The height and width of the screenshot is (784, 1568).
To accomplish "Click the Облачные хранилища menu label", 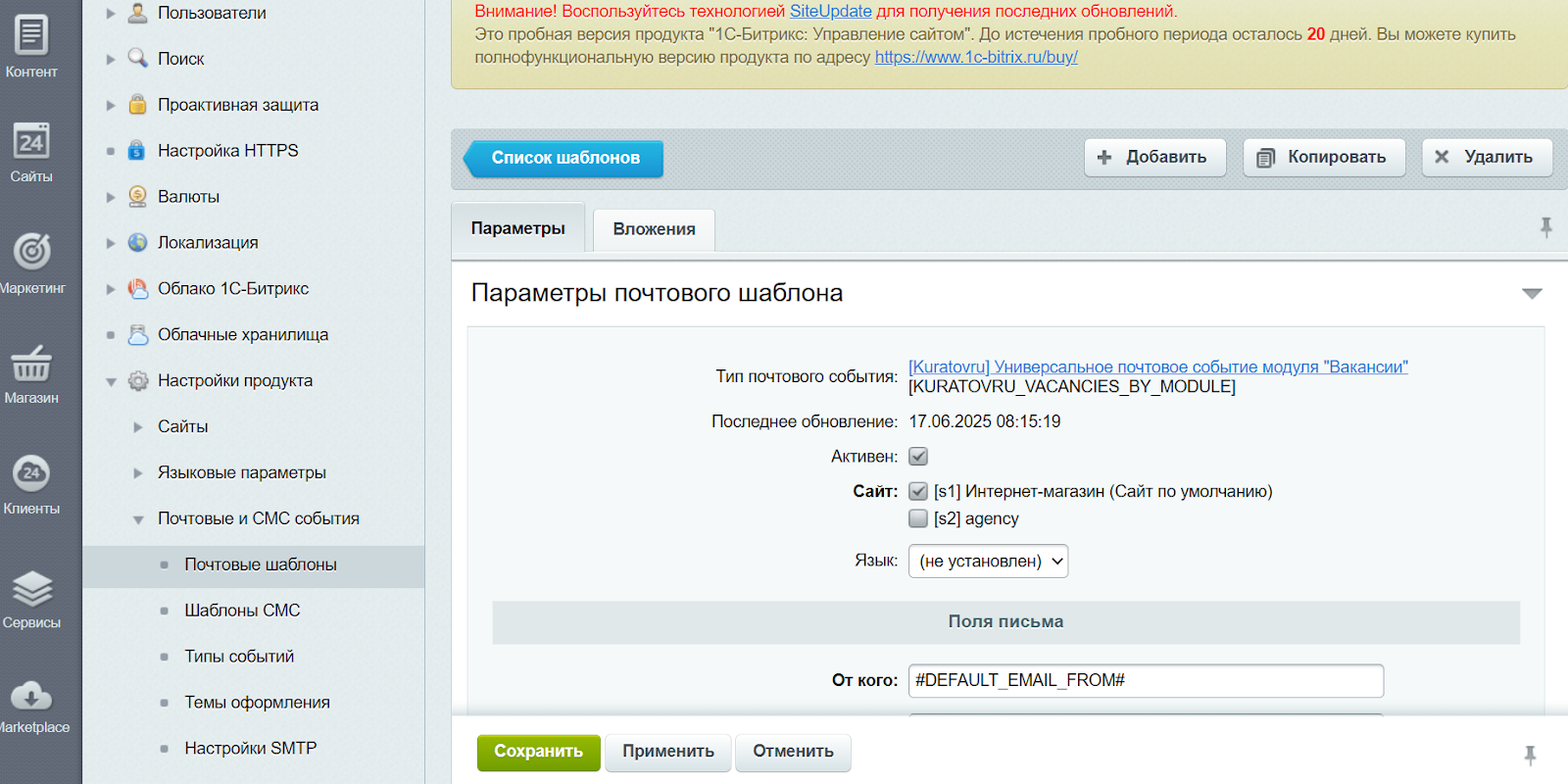I will pyautogui.click(x=243, y=335).
